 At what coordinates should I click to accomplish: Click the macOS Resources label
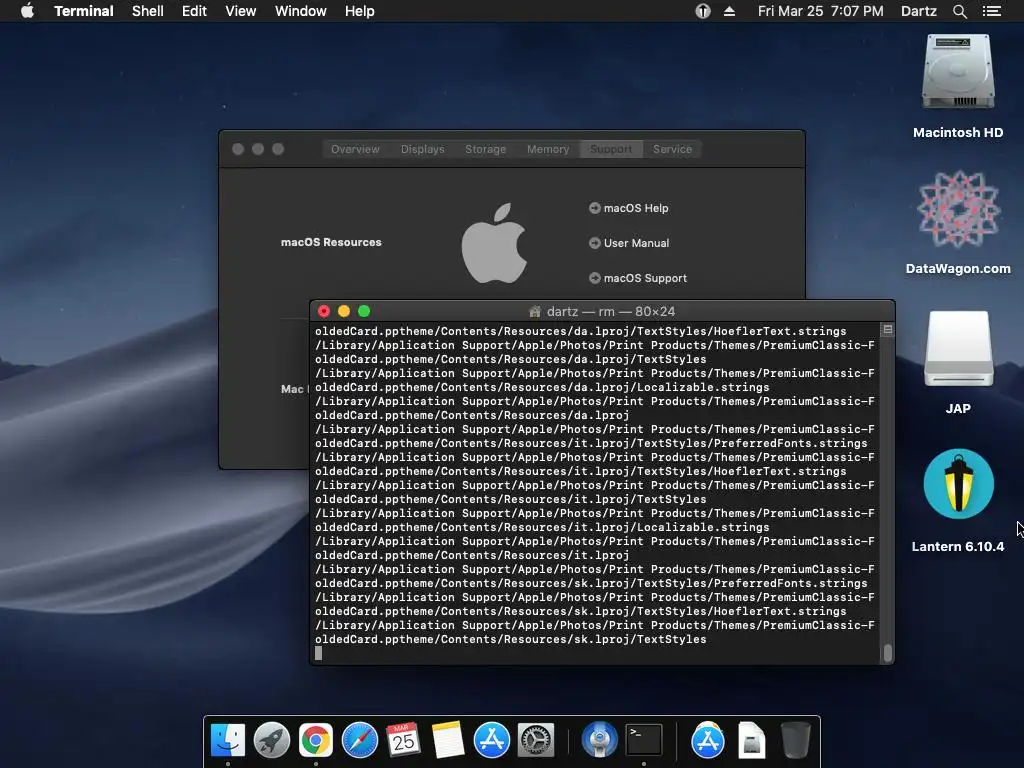[331, 242]
